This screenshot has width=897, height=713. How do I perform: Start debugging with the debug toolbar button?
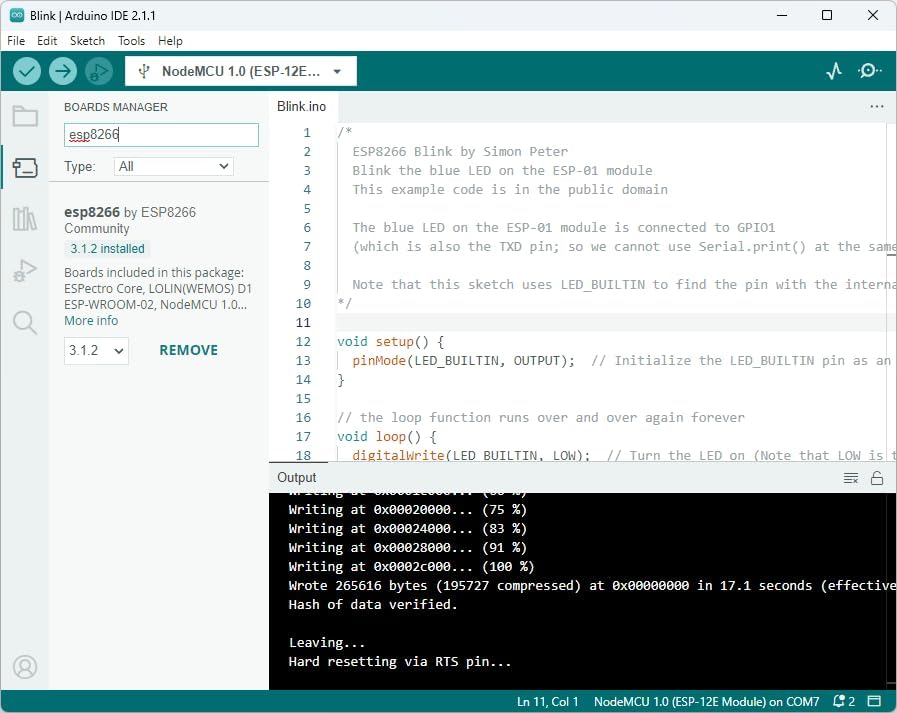pos(99,72)
